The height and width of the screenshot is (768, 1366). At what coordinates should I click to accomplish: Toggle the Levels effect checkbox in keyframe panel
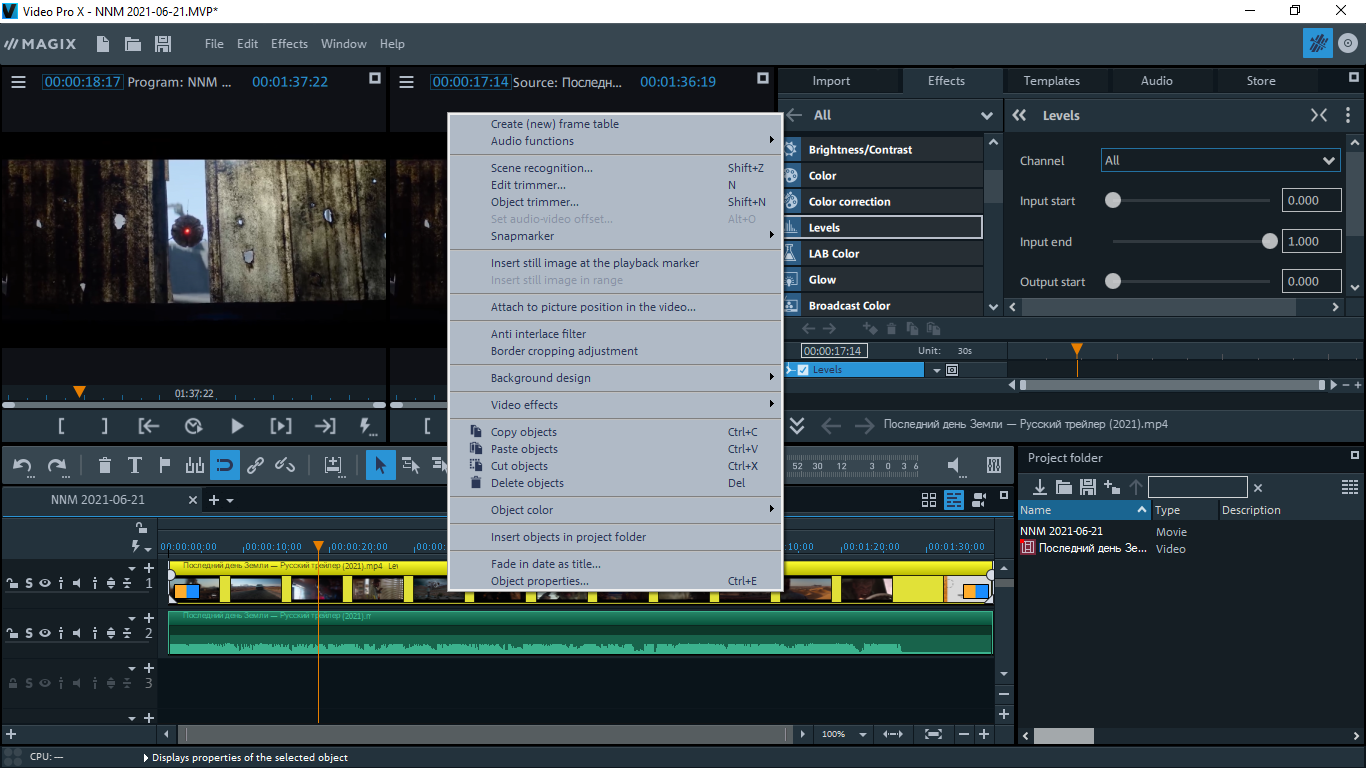pos(802,370)
